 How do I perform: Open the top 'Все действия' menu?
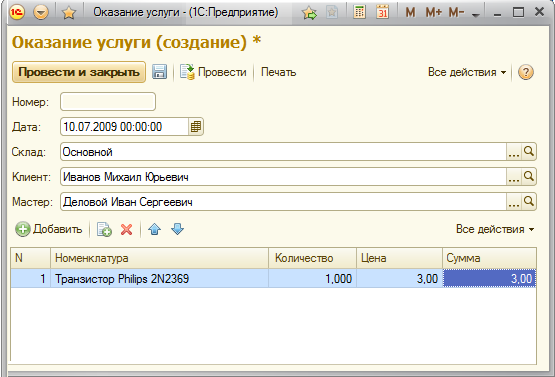[x=467, y=72]
